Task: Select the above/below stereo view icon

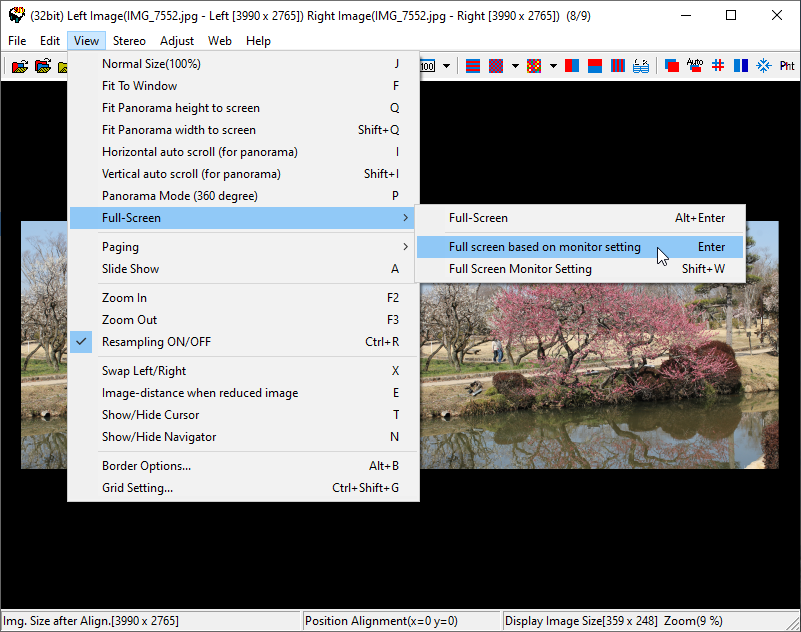Action: [595, 66]
